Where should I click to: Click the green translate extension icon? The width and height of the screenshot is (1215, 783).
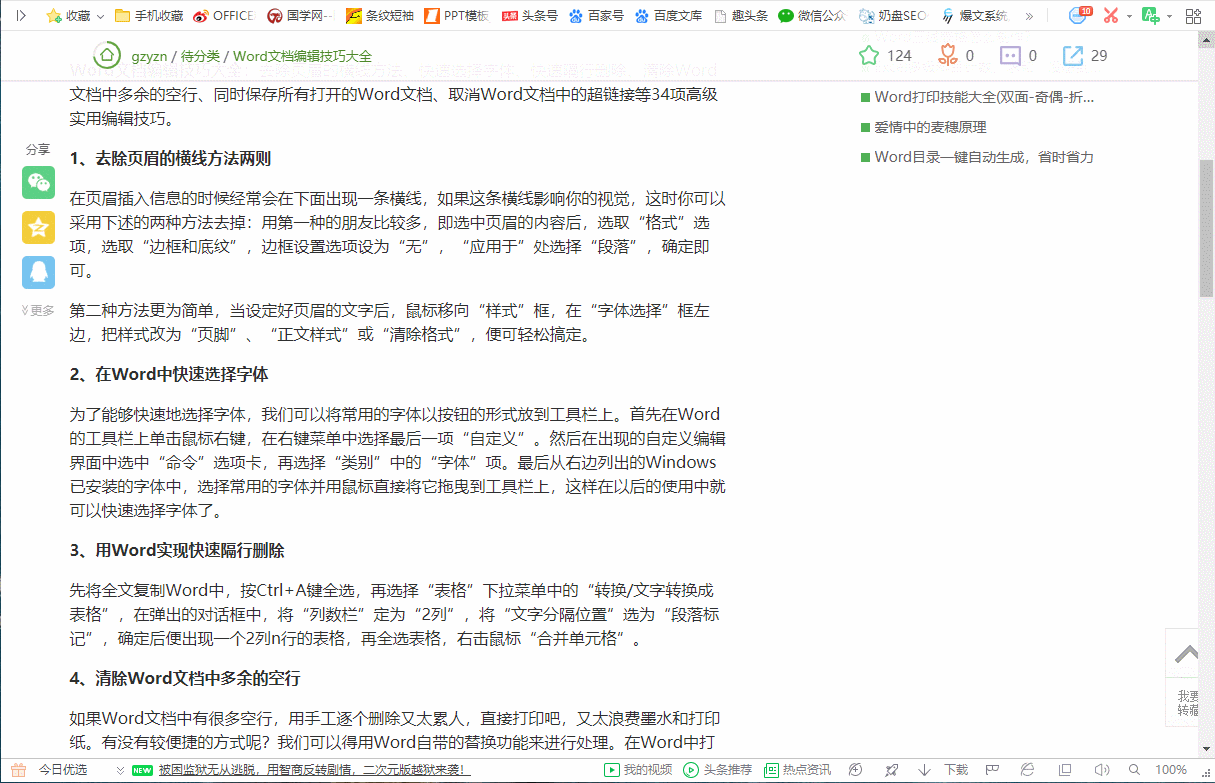(x=1151, y=16)
